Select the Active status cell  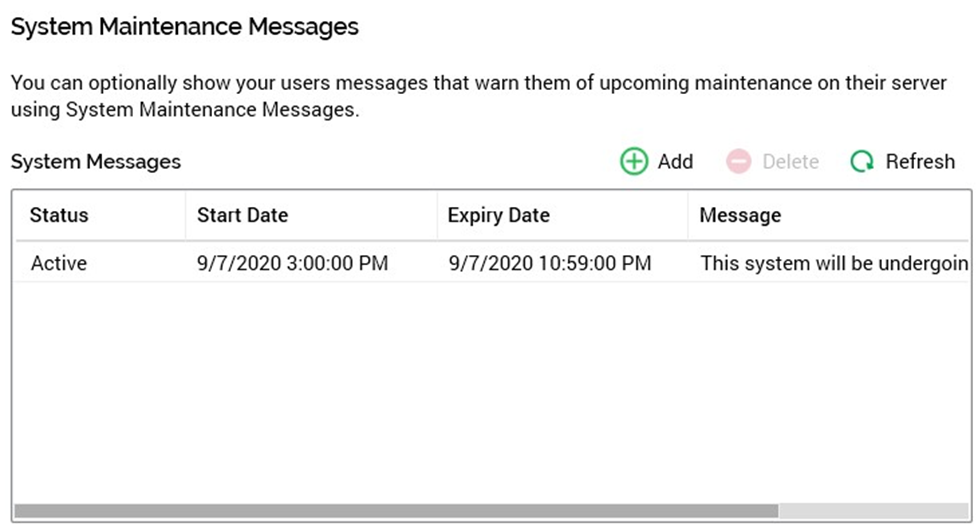point(59,264)
